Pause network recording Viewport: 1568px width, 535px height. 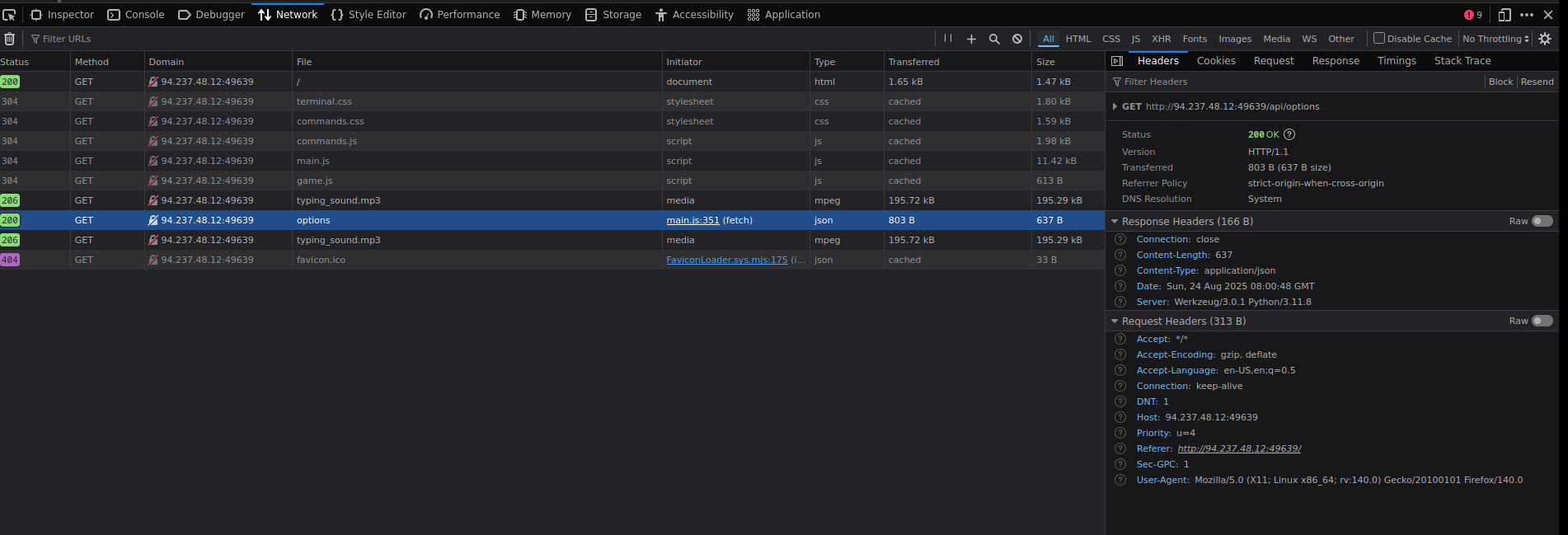(x=948, y=39)
